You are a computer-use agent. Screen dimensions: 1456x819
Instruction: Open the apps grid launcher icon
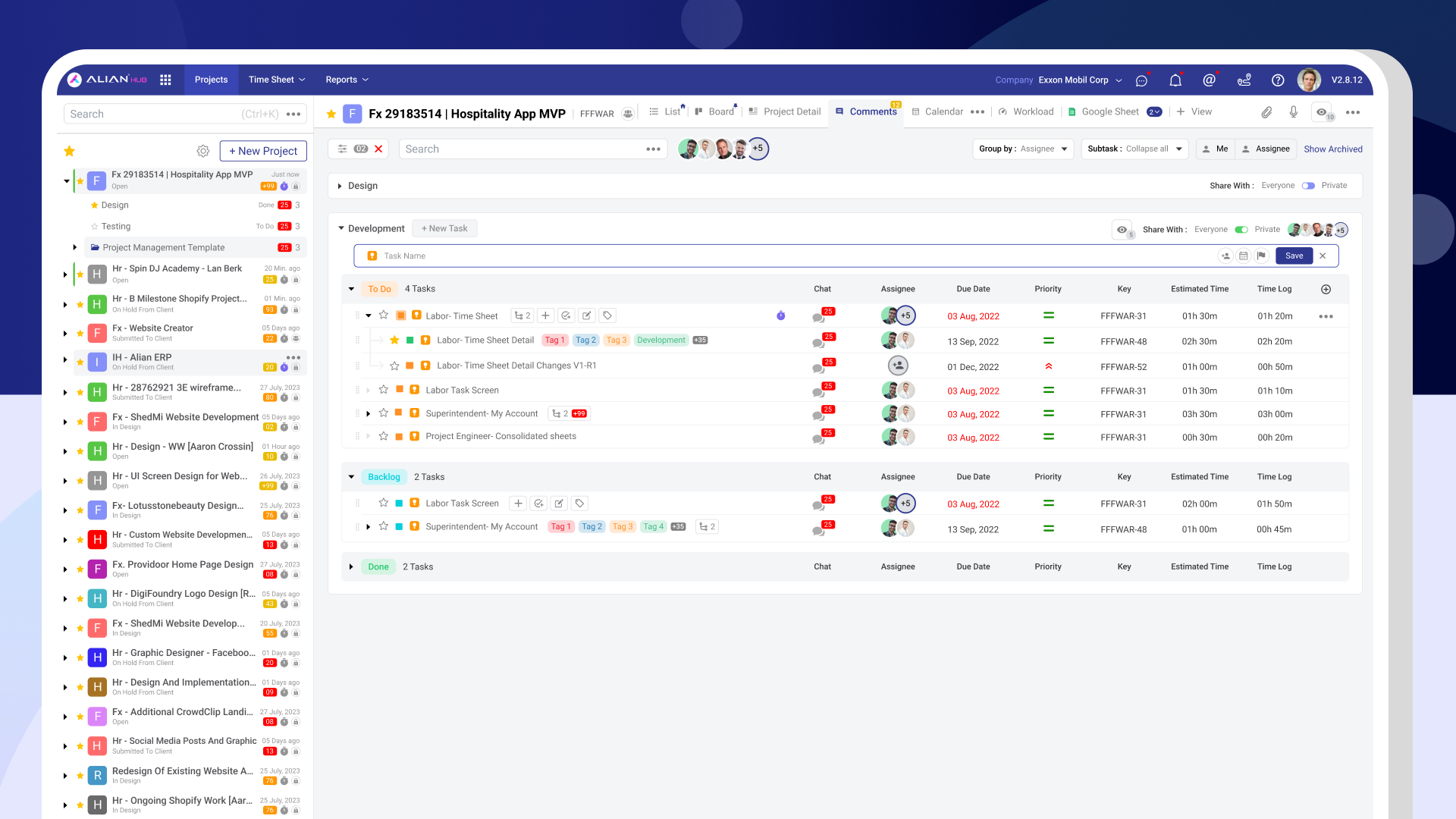click(165, 80)
